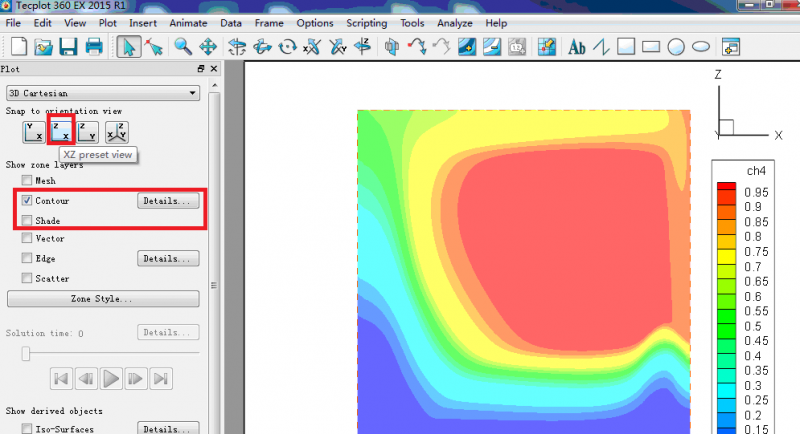Select the circle drawing tool
This screenshot has height=434, width=800.
[x=676, y=47]
